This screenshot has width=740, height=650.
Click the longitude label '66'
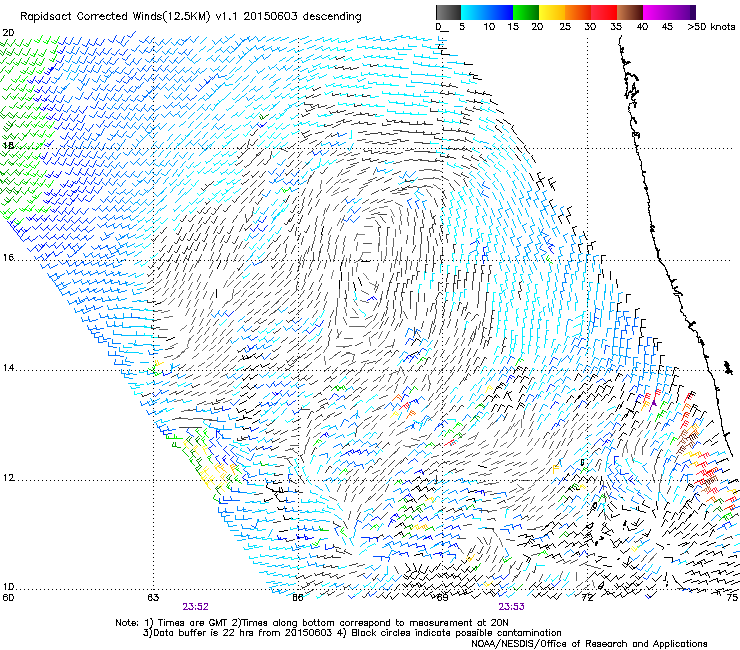pyautogui.click(x=297, y=598)
